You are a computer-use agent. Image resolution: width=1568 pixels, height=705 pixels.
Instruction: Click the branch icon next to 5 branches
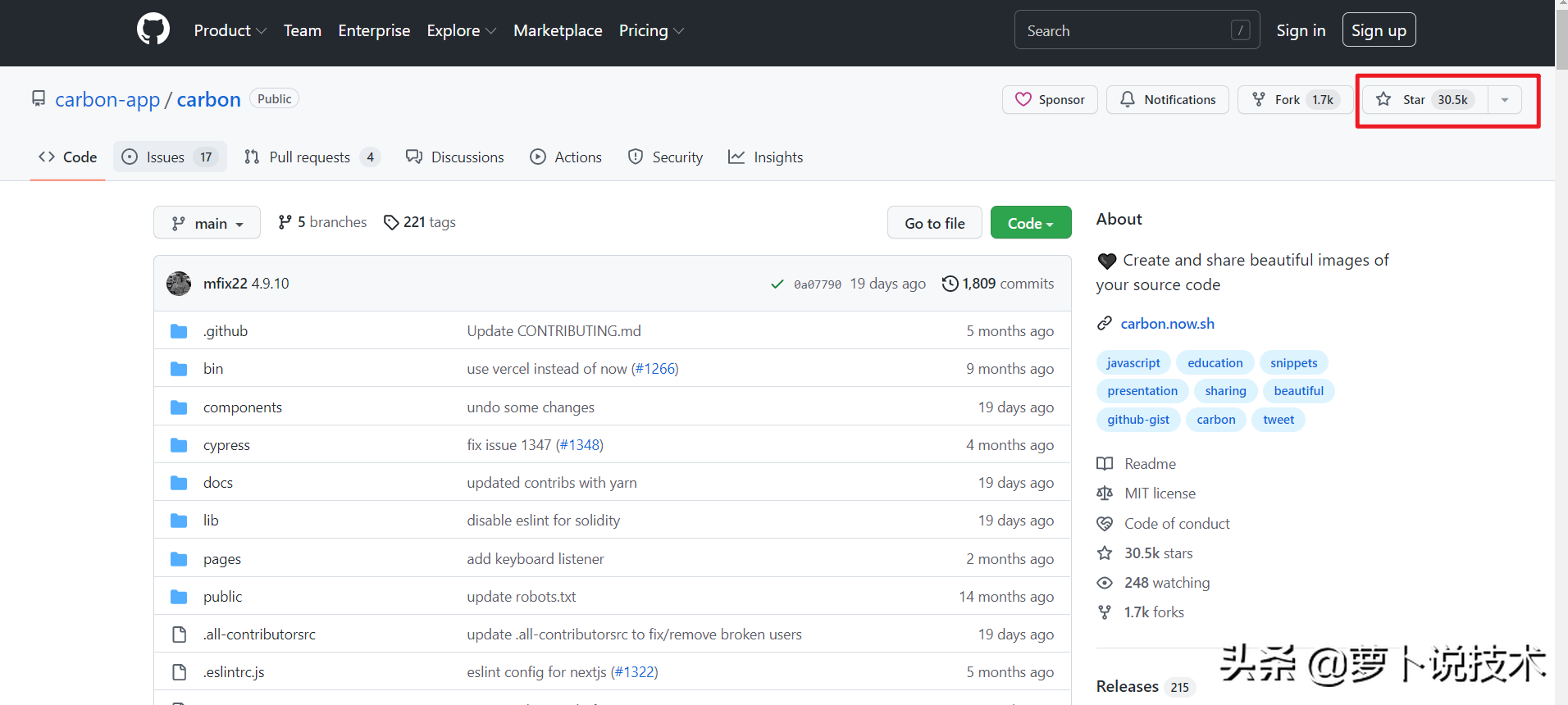[x=285, y=222]
